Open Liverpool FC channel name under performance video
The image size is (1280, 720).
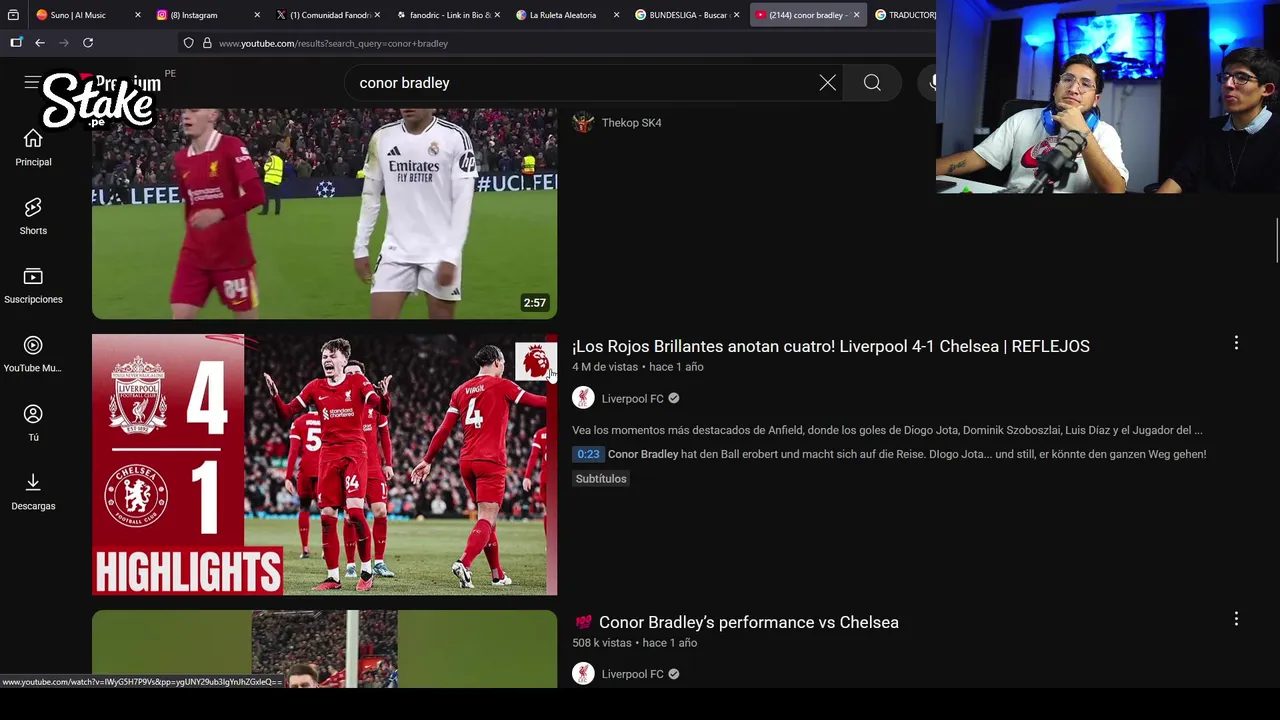coord(632,674)
